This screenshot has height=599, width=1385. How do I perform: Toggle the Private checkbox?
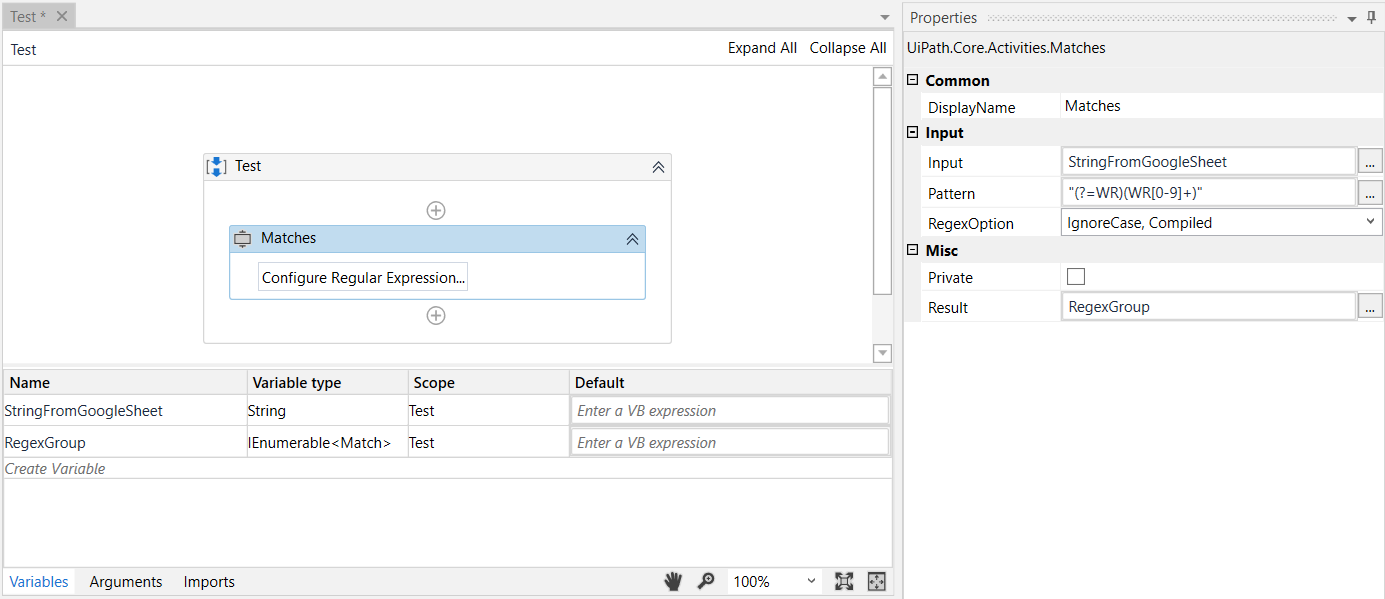coord(1076,277)
